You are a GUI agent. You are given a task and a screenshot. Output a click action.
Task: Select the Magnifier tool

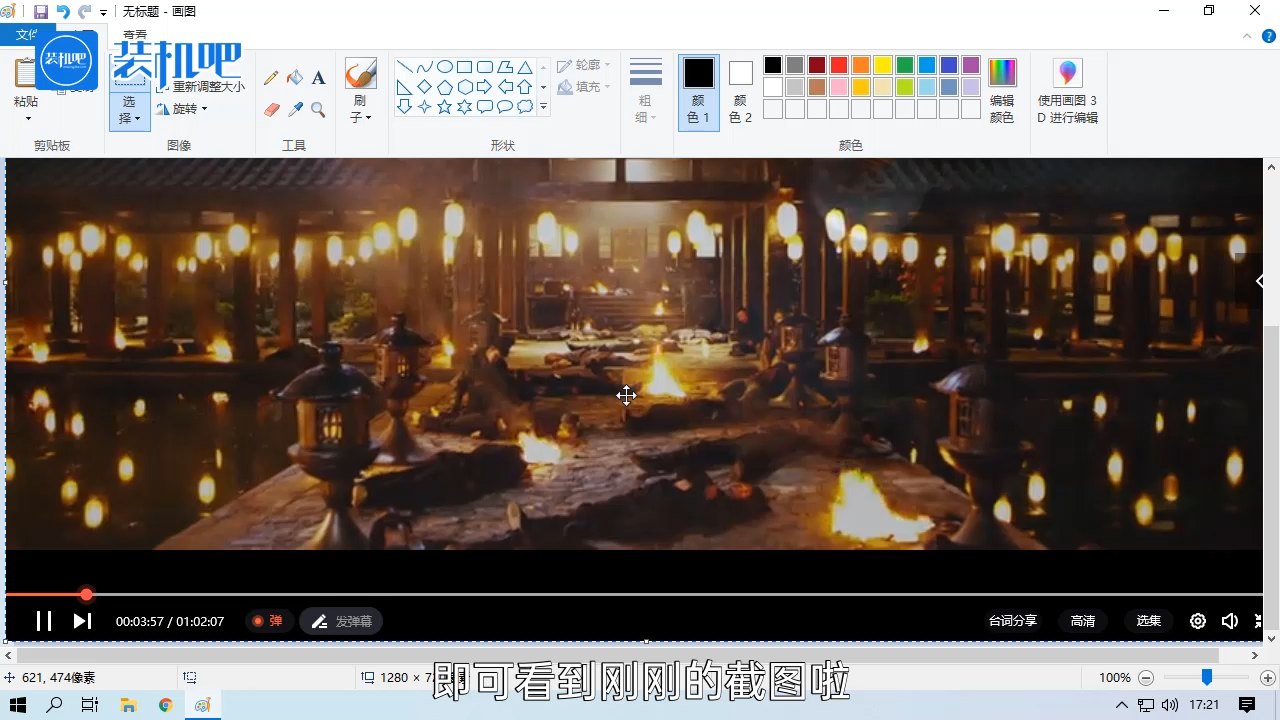tap(318, 110)
